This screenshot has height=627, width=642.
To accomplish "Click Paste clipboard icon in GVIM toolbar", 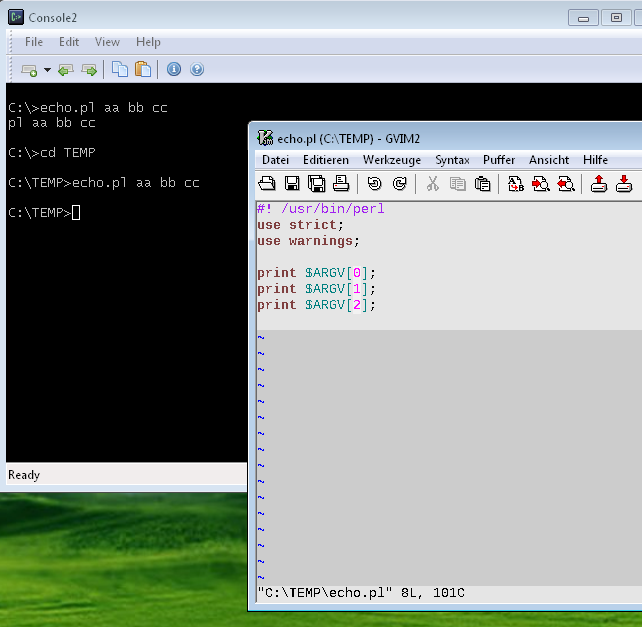I will tap(482, 183).
